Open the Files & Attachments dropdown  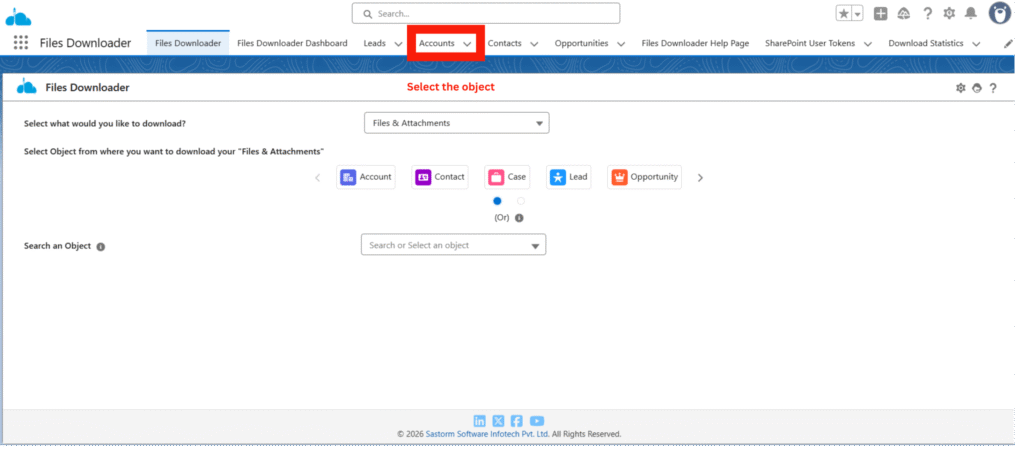click(456, 123)
